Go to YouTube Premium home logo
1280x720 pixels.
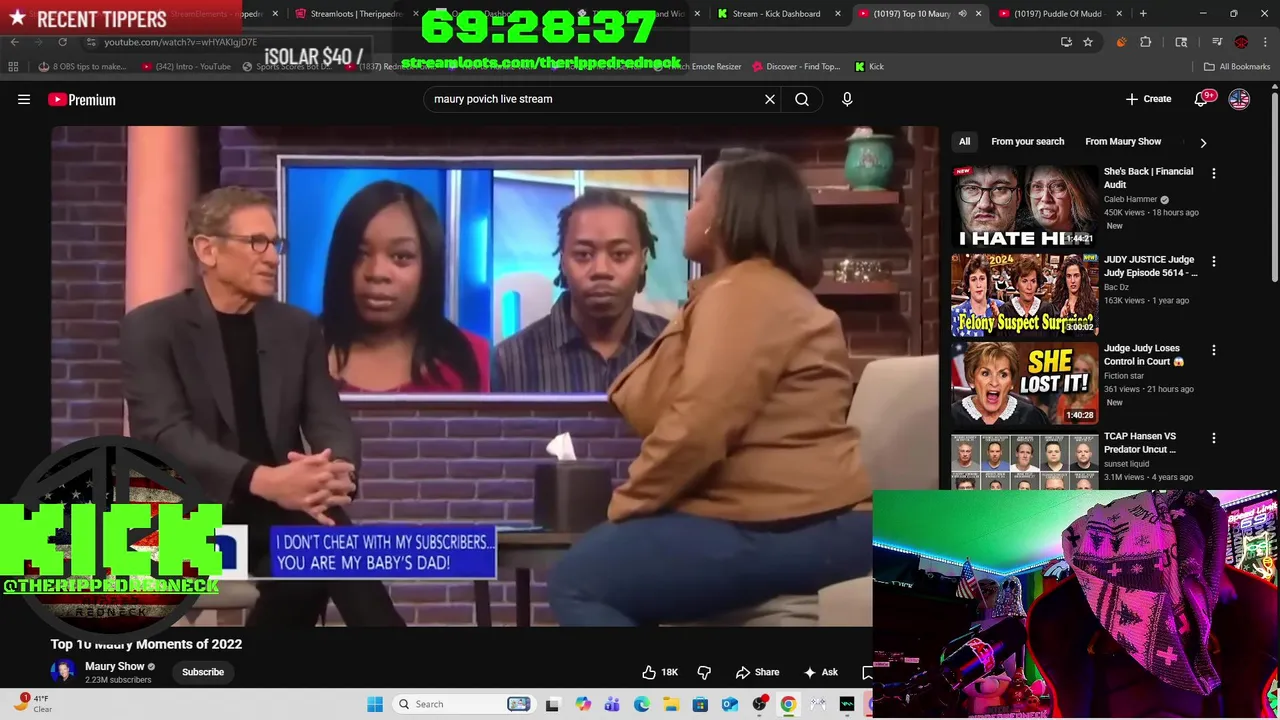[x=82, y=99]
